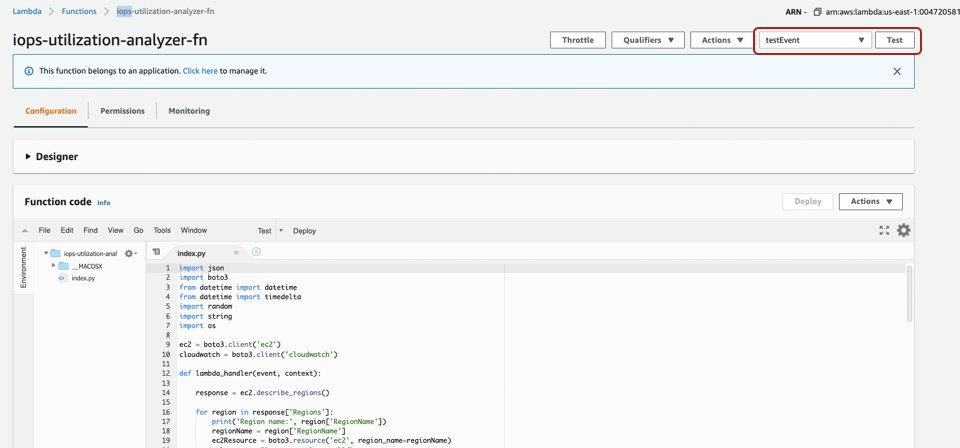This screenshot has width=960, height=448.
Task: Switch to the Monitoring tab
Action: pyautogui.click(x=189, y=111)
